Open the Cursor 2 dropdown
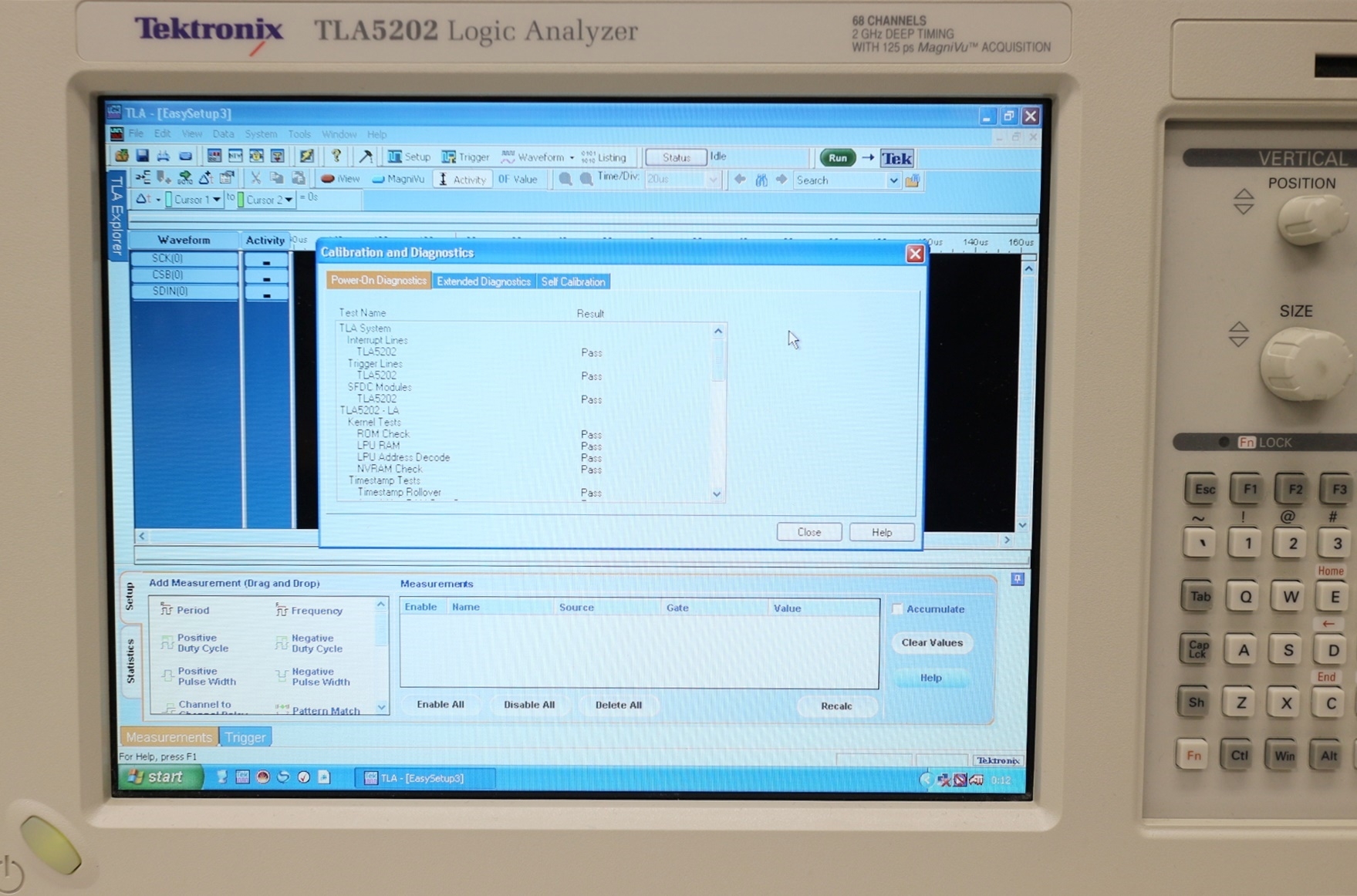 pos(289,200)
